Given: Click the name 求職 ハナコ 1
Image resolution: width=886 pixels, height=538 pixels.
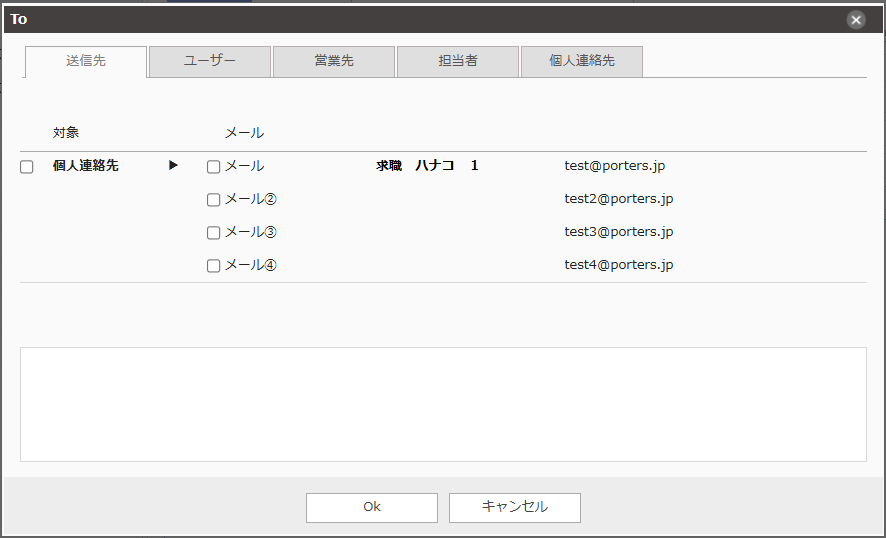Looking at the screenshot, I should [427, 166].
